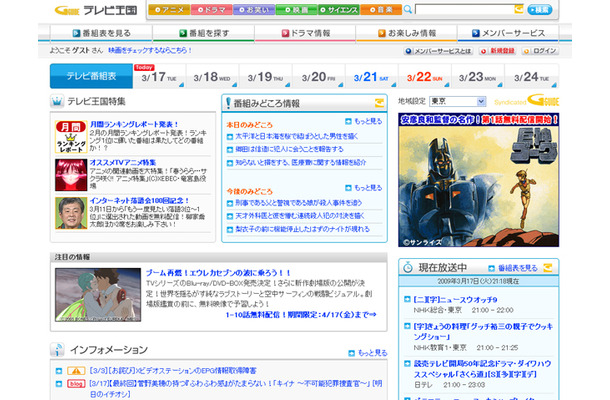Screen dimensions: 610x400
Task: Select the テレビ番組表 tab
Action: point(91,76)
